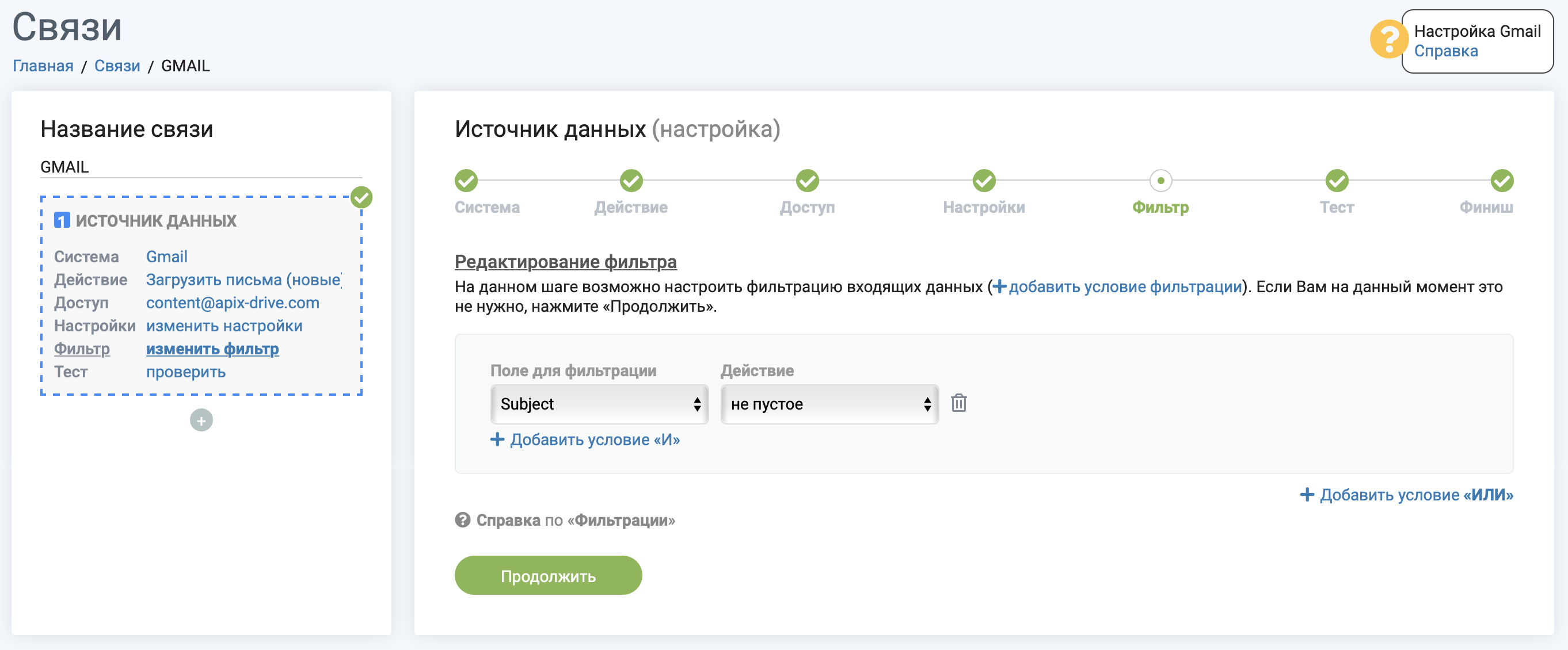
Task: Click 'изменить фильтр' link
Action: pyautogui.click(x=212, y=349)
